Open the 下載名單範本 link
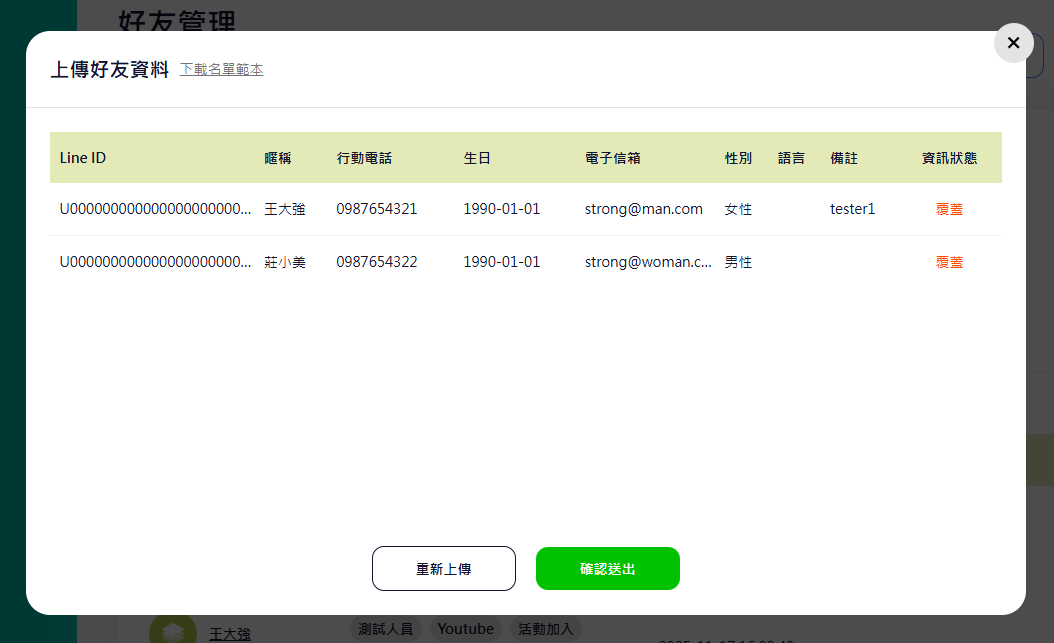Screen dimensions: 1054x643 (x=221, y=70)
